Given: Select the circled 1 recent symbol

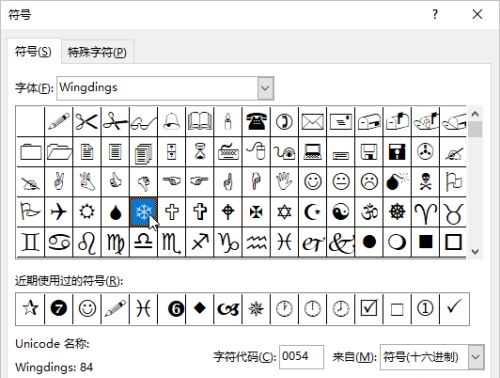Looking at the screenshot, I should click(x=425, y=308).
